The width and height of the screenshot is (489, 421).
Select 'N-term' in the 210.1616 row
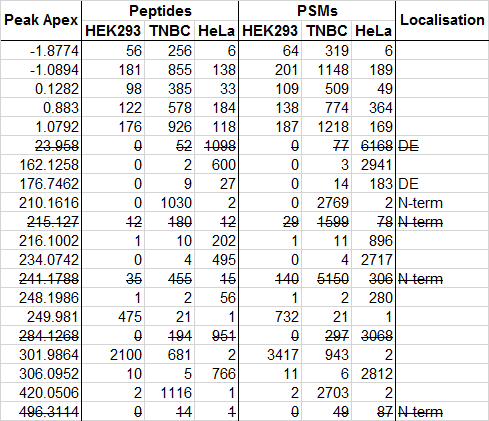442,203
